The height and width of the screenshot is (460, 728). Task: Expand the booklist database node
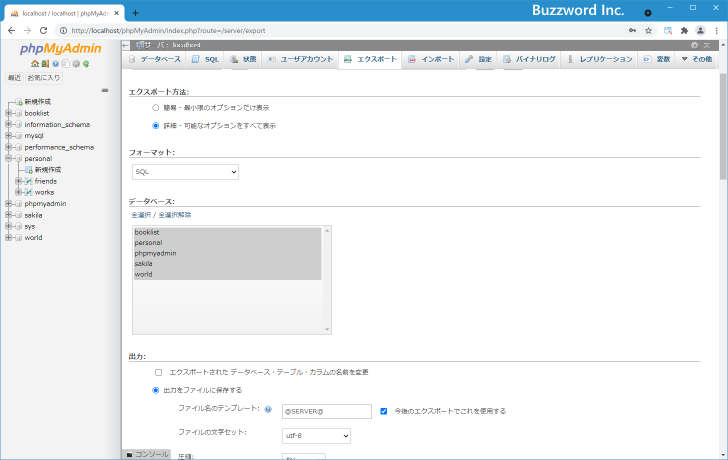pyautogui.click(x=8, y=113)
